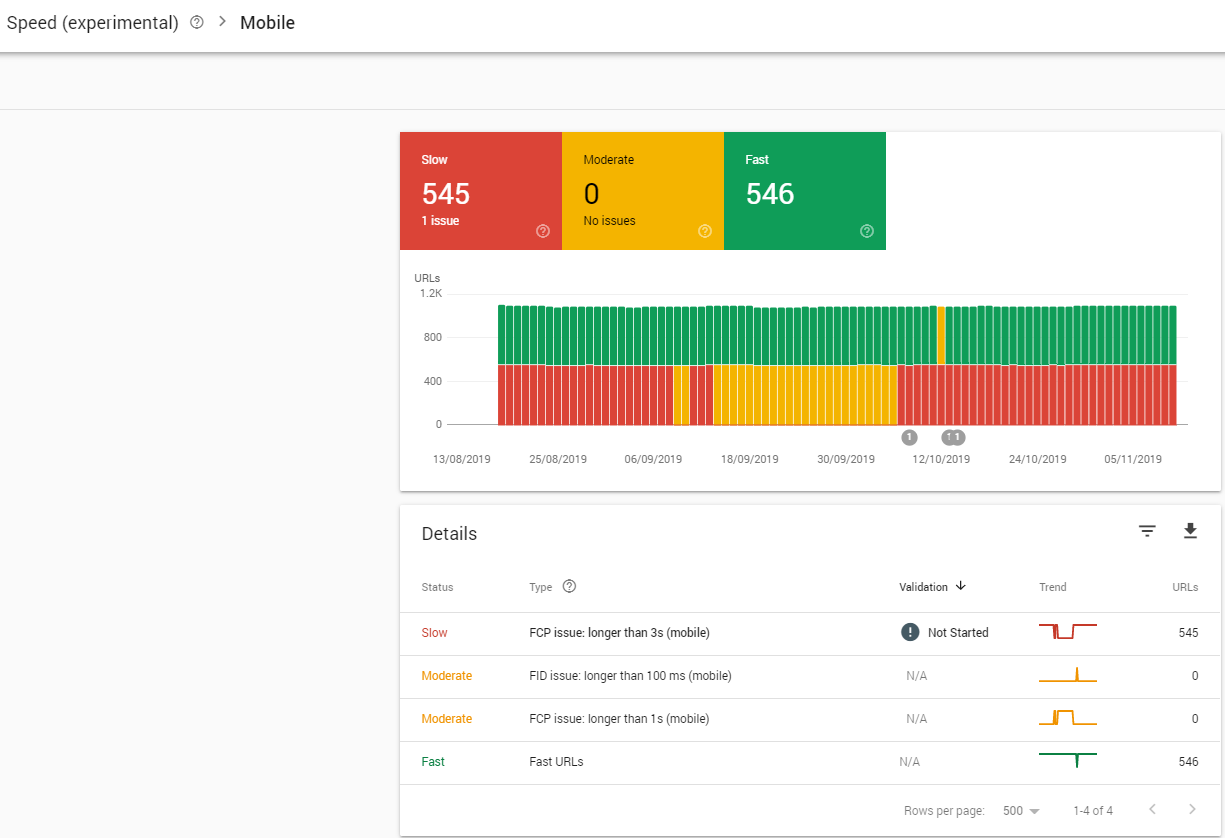Viewport: 1225px width, 838px height.
Task: Toggle the Slow status card
Action: [480, 190]
